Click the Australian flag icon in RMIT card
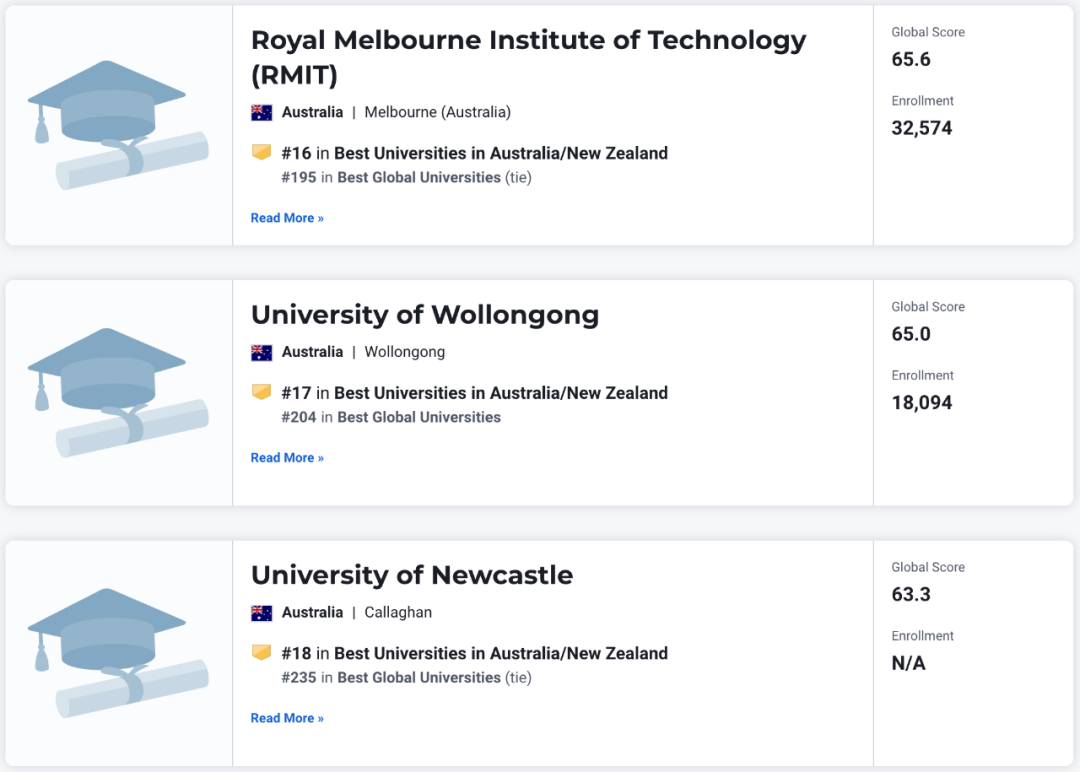The image size is (1080, 772). [x=262, y=112]
